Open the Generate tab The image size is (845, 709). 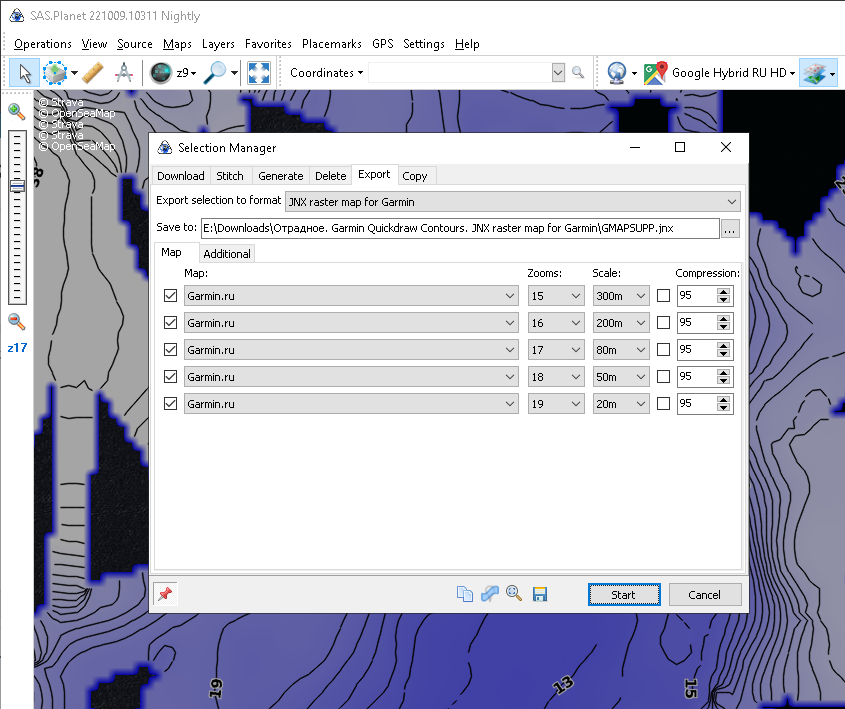pyautogui.click(x=280, y=176)
